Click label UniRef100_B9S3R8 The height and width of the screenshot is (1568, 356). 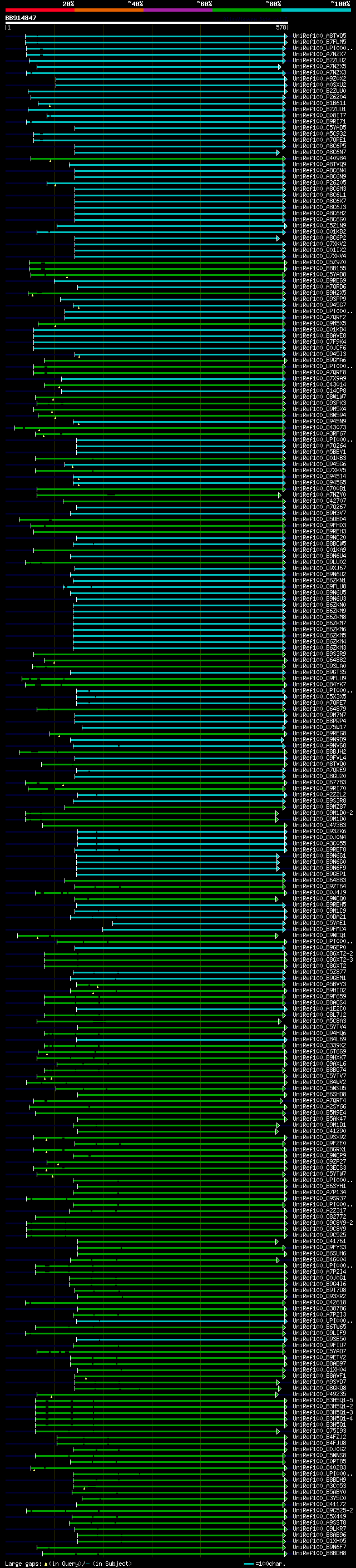coord(319,801)
